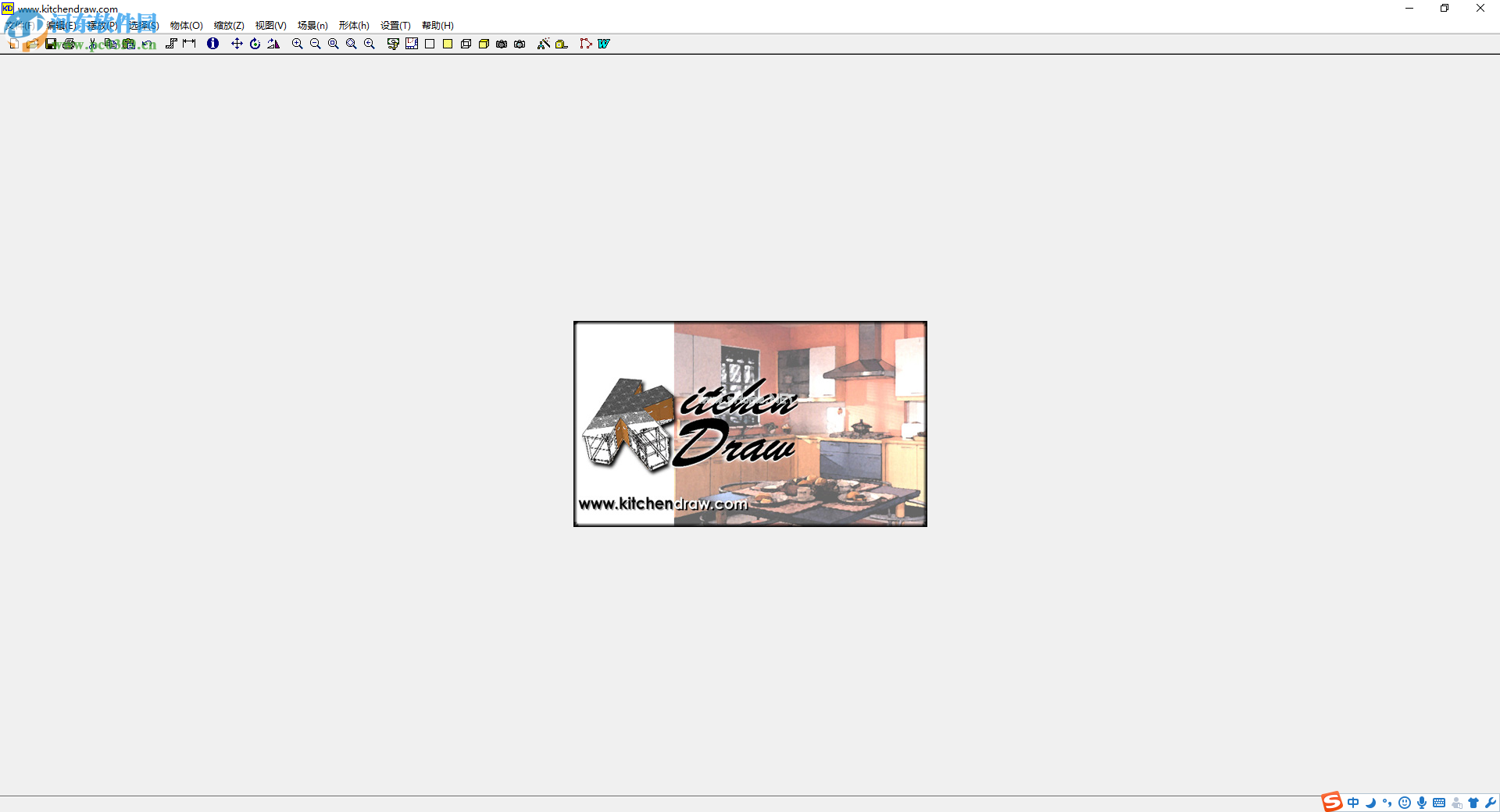Click the microphone voice input icon
This screenshot has height=812, width=1500.
pyautogui.click(x=1422, y=803)
